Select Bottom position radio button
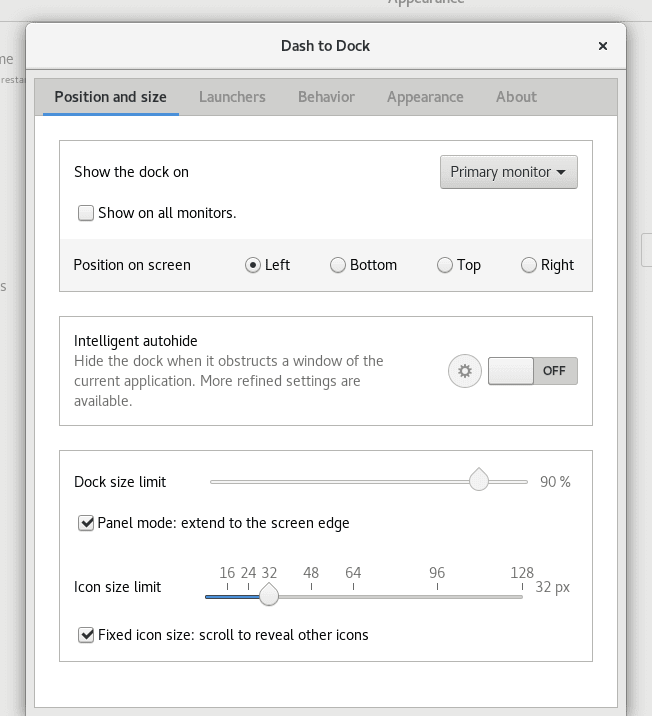Screen dimensions: 652x716 (x=338, y=265)
